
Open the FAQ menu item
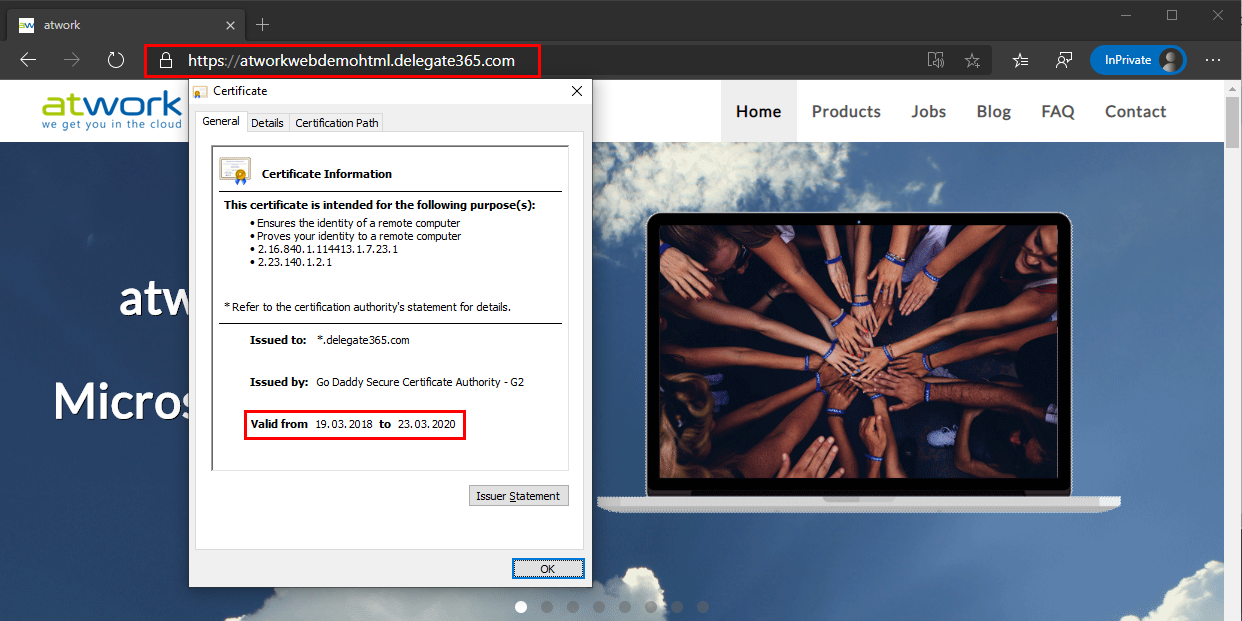pyautogui.click(x=1058, y=111)
